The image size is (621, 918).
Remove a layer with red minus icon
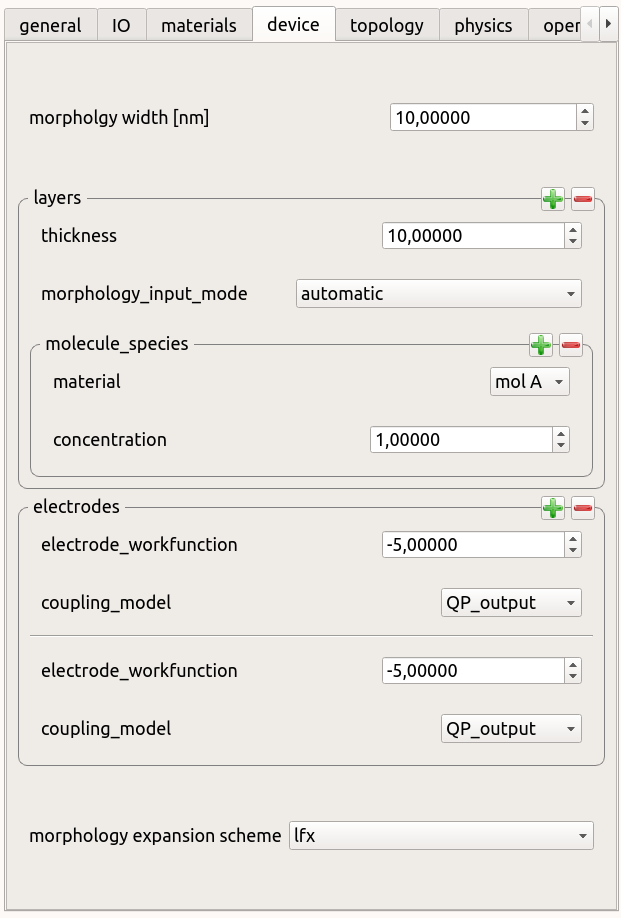583,199
